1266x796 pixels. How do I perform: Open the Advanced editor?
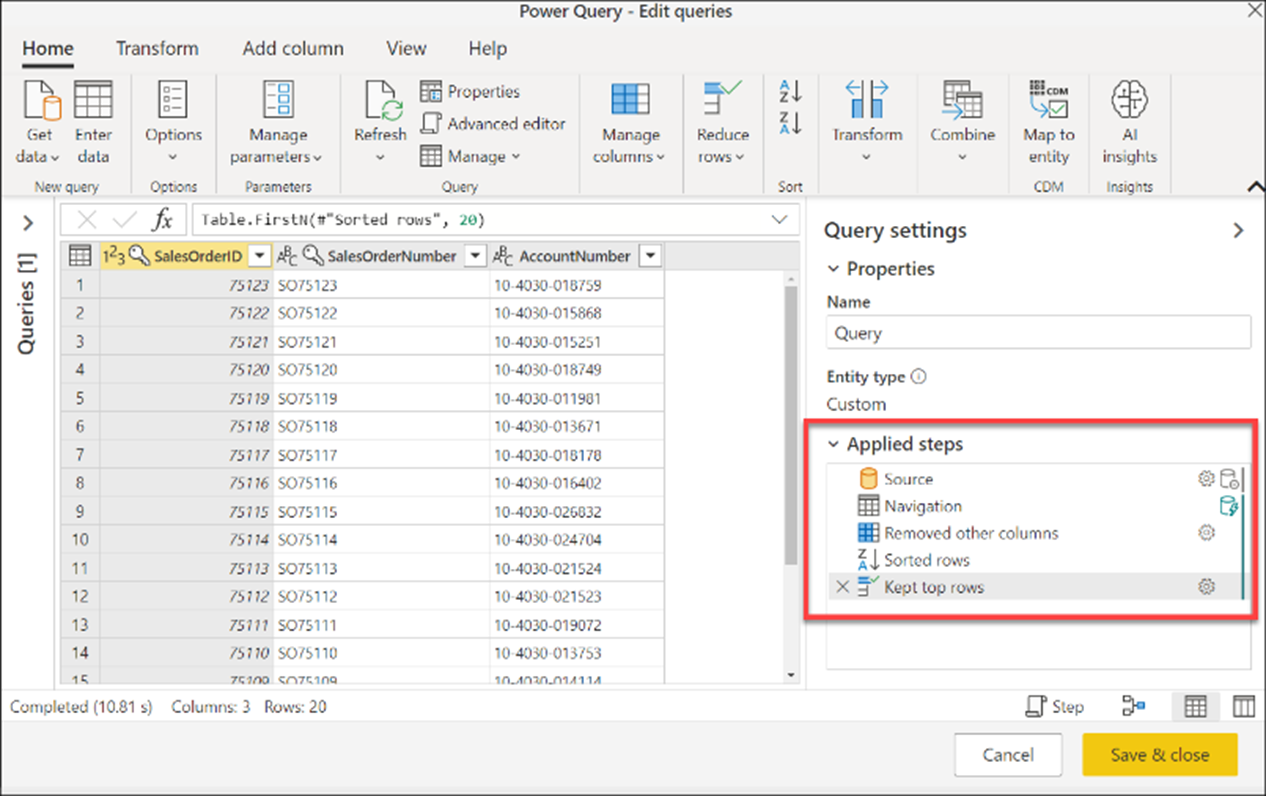pos(493,124)
